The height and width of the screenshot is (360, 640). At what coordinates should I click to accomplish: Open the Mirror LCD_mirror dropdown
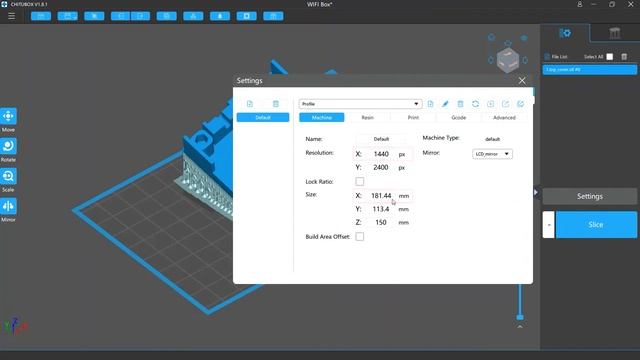[x=492, y=154]
